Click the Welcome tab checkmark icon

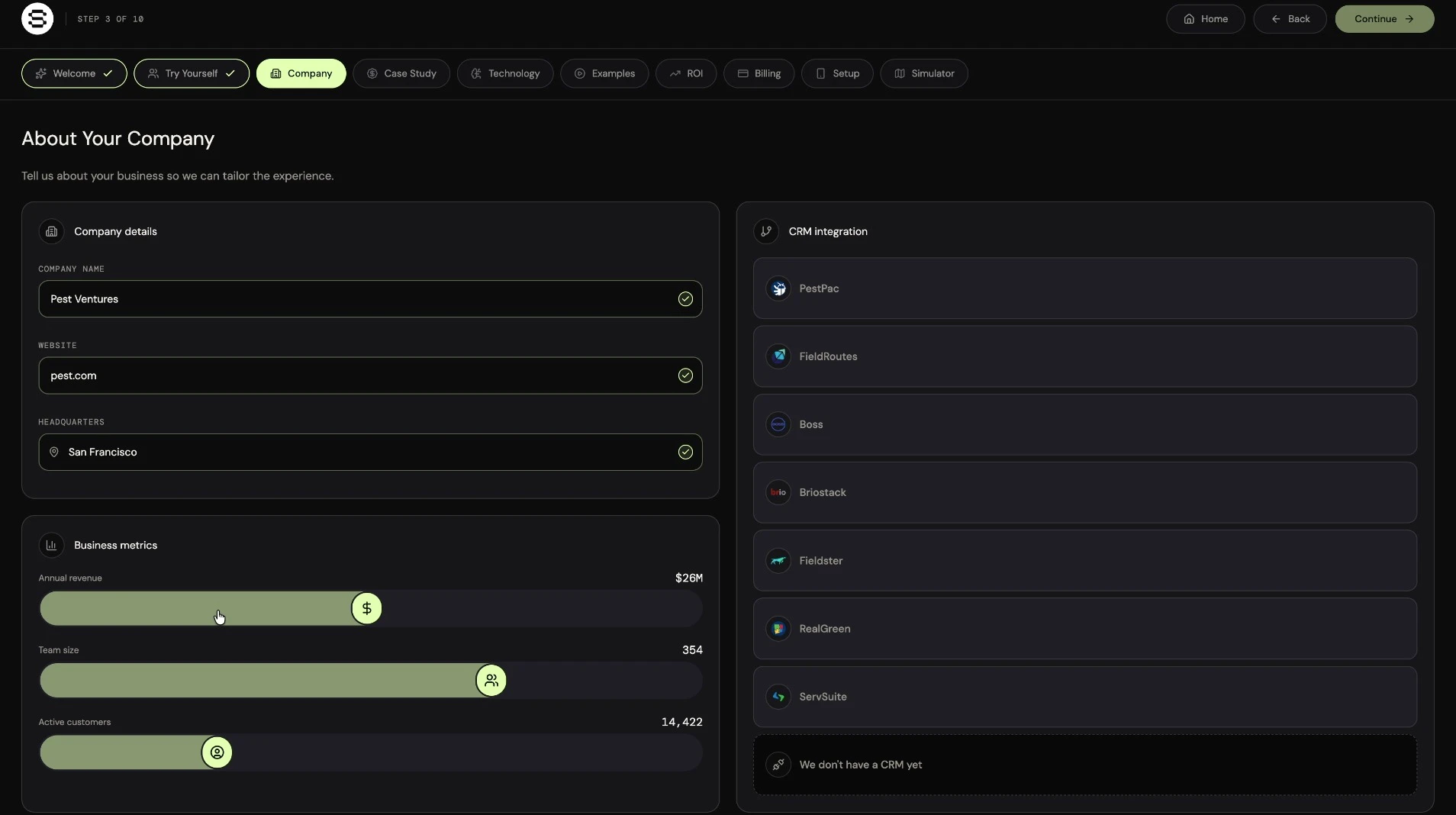click(x=108, y=73)
